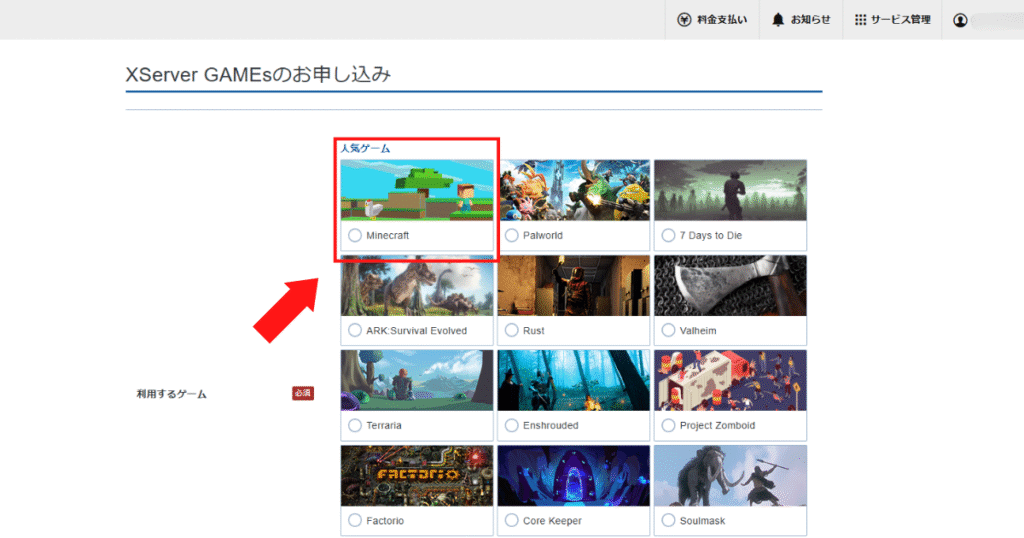Screen dimensions: 1024x538
Task: Open 料金支払い menu text
Action: [722, 20]
